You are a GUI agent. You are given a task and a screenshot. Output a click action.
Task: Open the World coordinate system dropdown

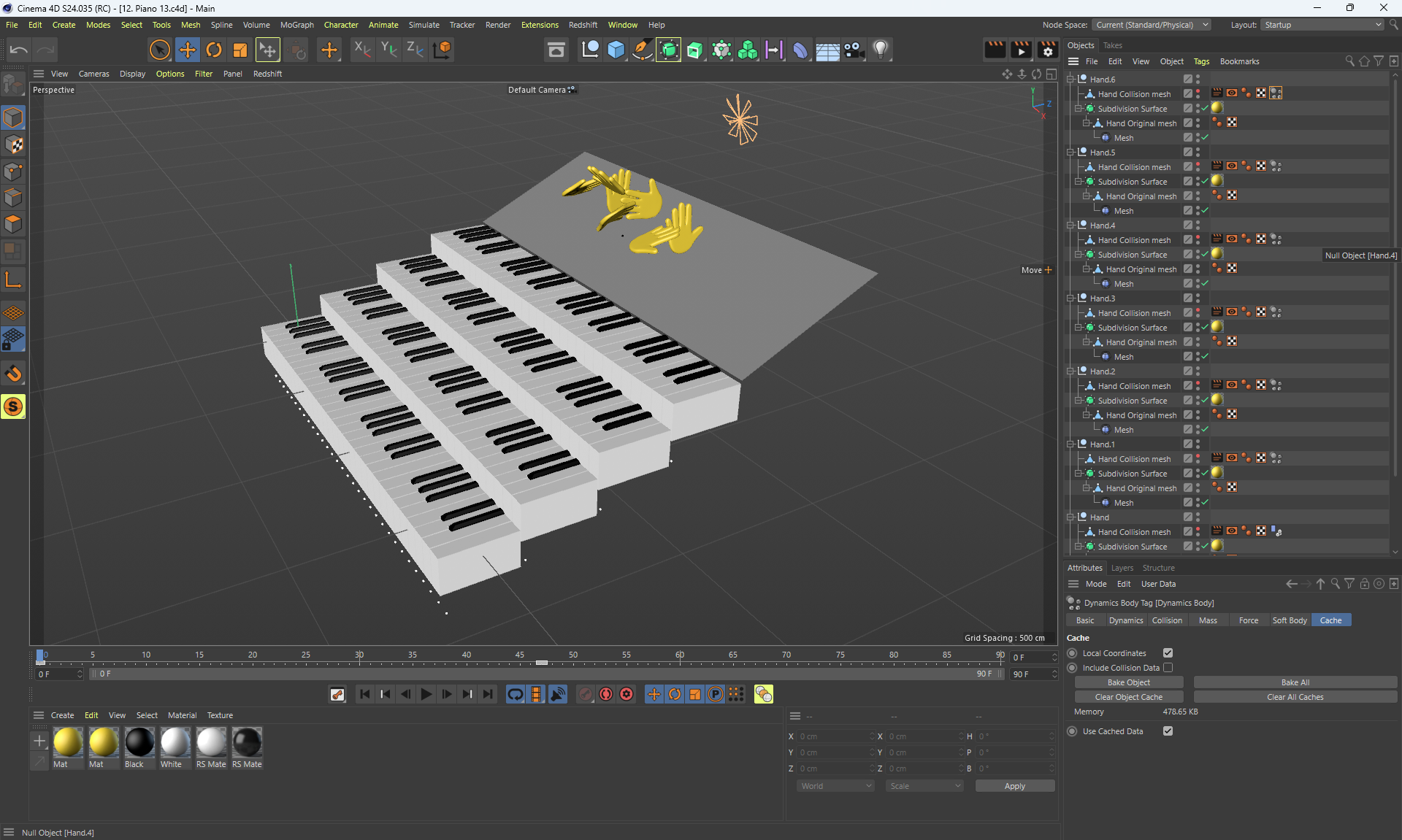[835, 786]
